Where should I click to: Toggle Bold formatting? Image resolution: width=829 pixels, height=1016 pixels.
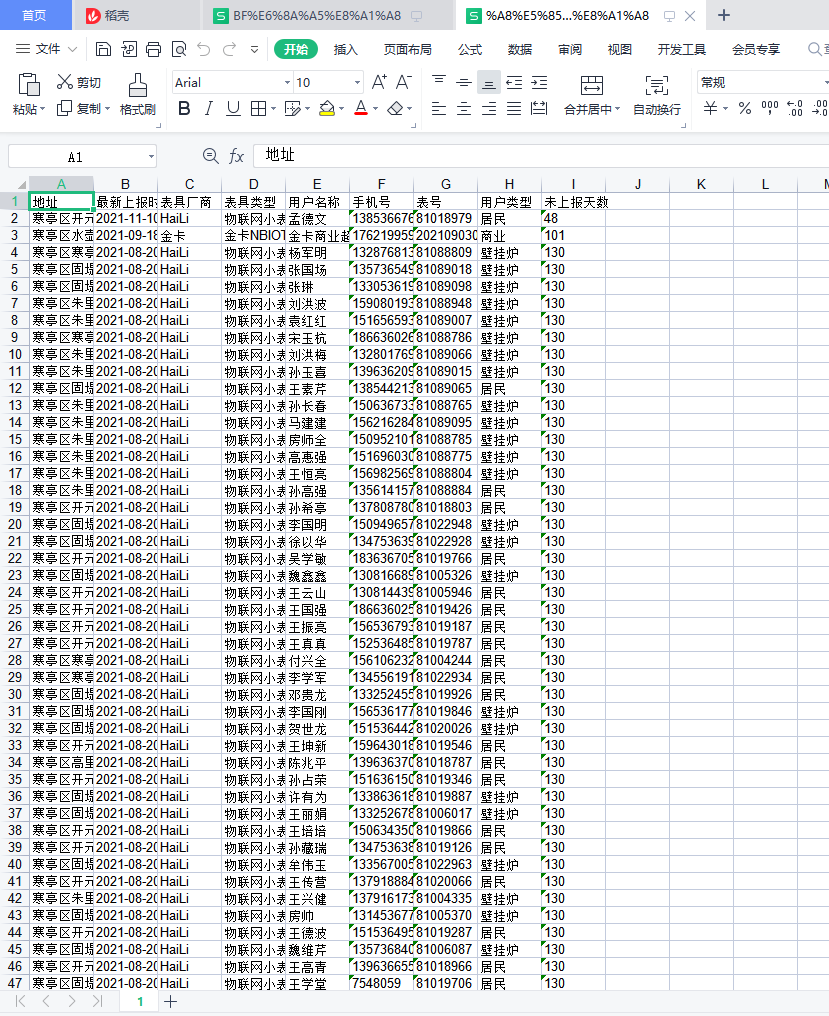point(184,108)
